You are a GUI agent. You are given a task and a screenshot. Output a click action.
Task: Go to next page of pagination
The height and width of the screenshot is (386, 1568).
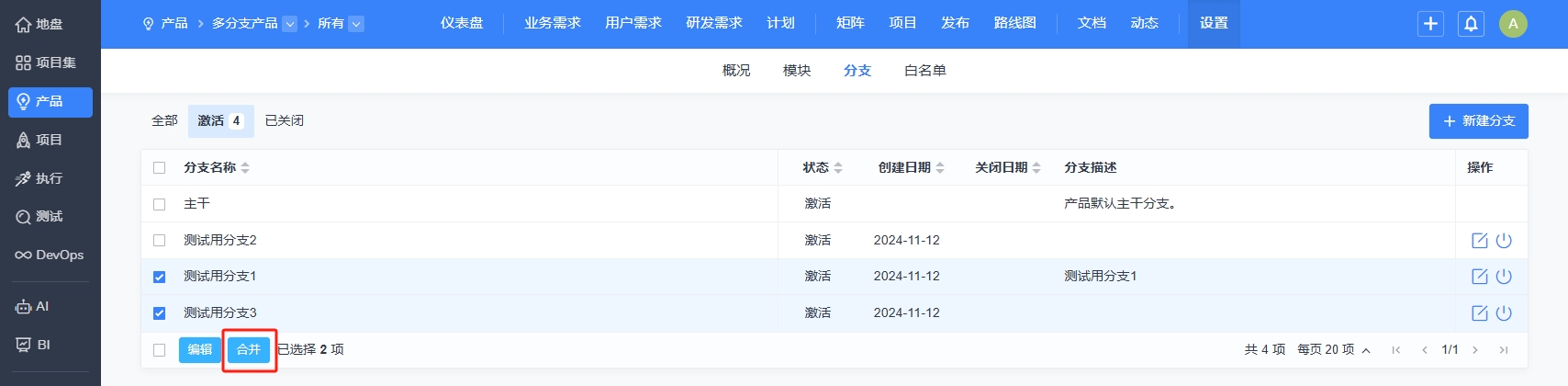point(1475,350)
